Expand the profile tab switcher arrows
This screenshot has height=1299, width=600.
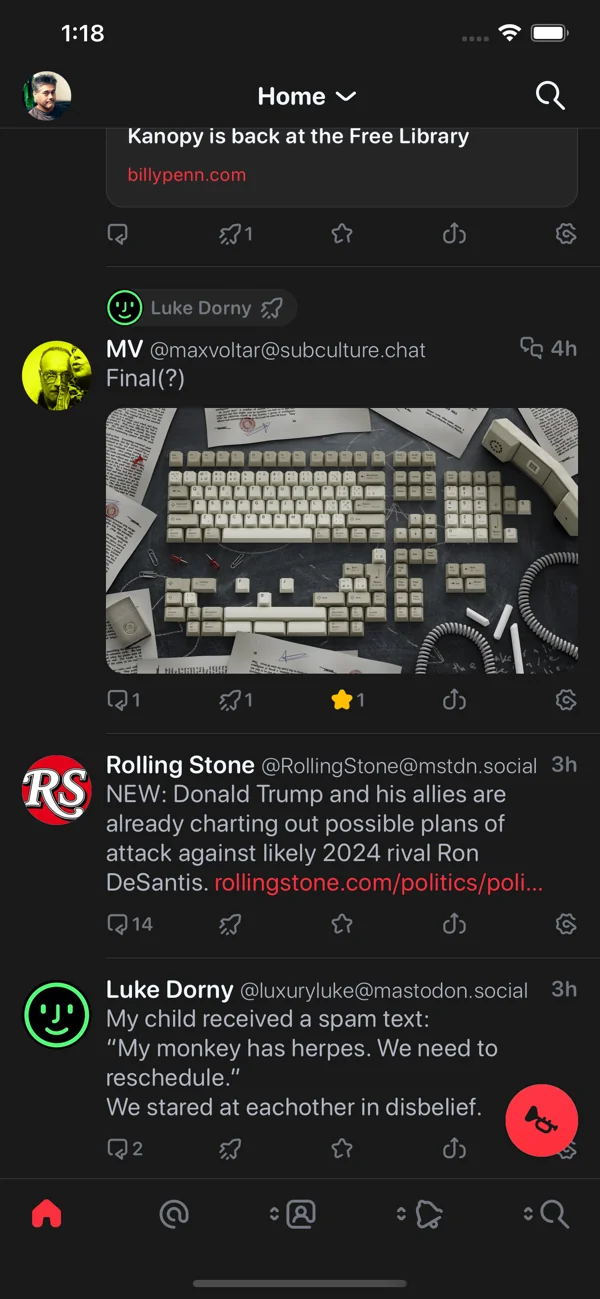(x=274, y=1214)
